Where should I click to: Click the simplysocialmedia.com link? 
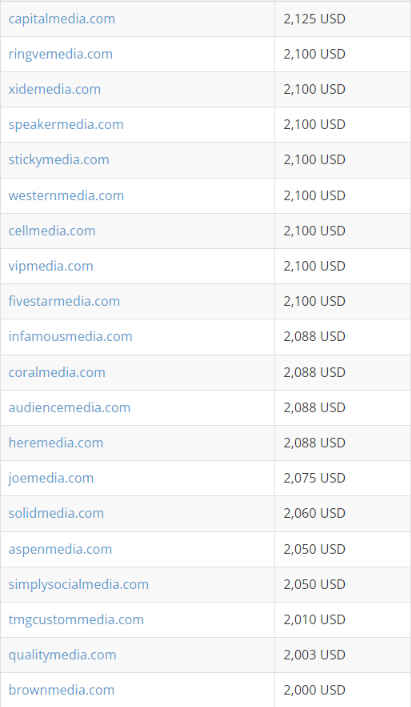pos(78,584)
